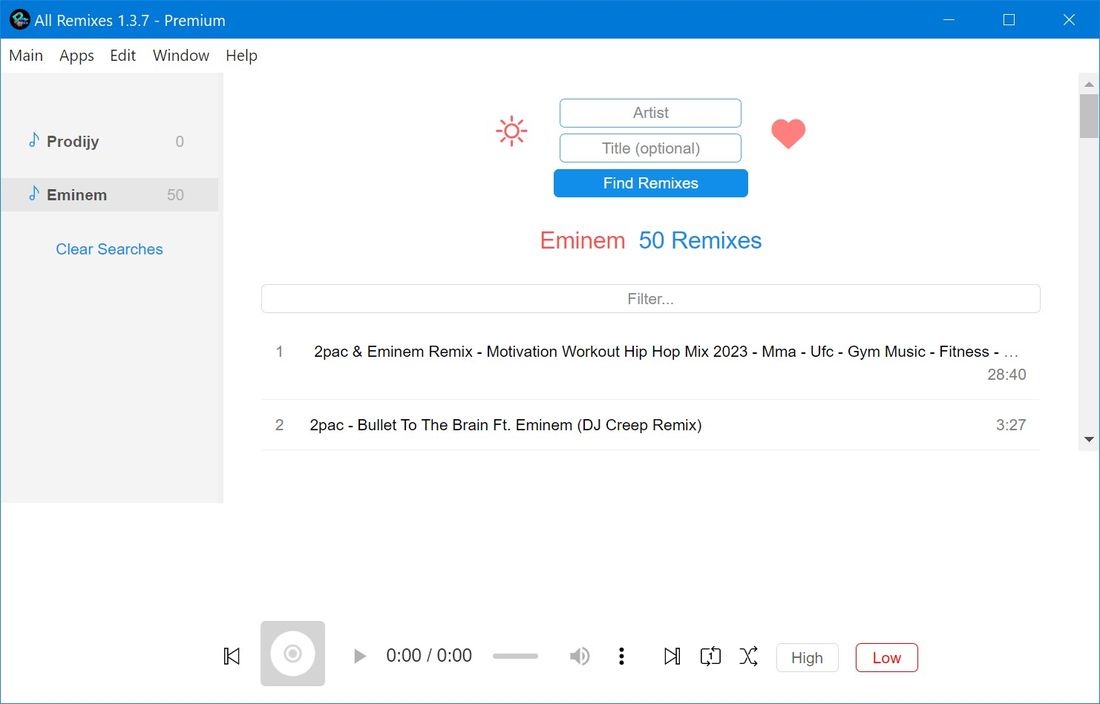This screenshot has height=704, width=1100.
Task: Click the playback progress slider
Action: point(514,656)
